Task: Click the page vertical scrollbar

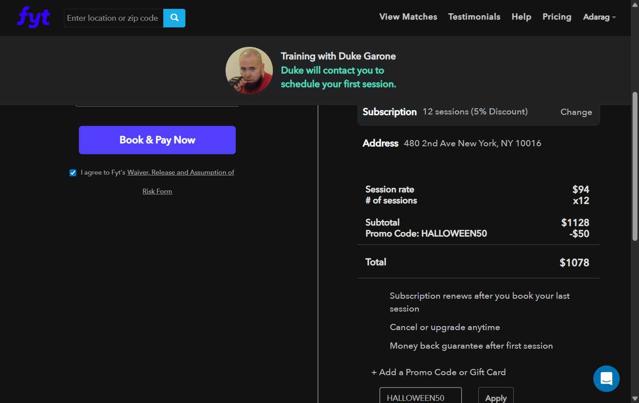Action: coord(635,167)
